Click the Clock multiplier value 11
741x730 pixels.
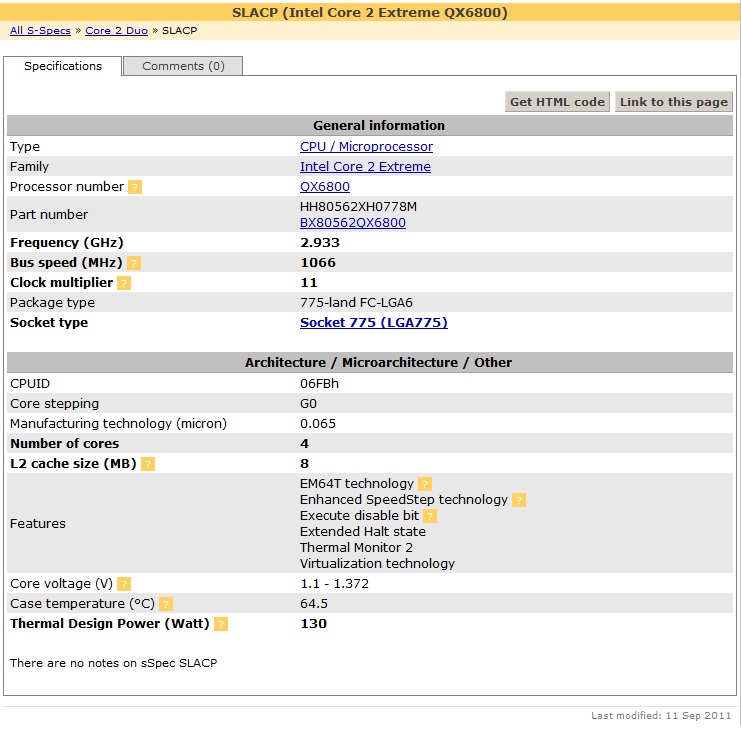[309, 283]
